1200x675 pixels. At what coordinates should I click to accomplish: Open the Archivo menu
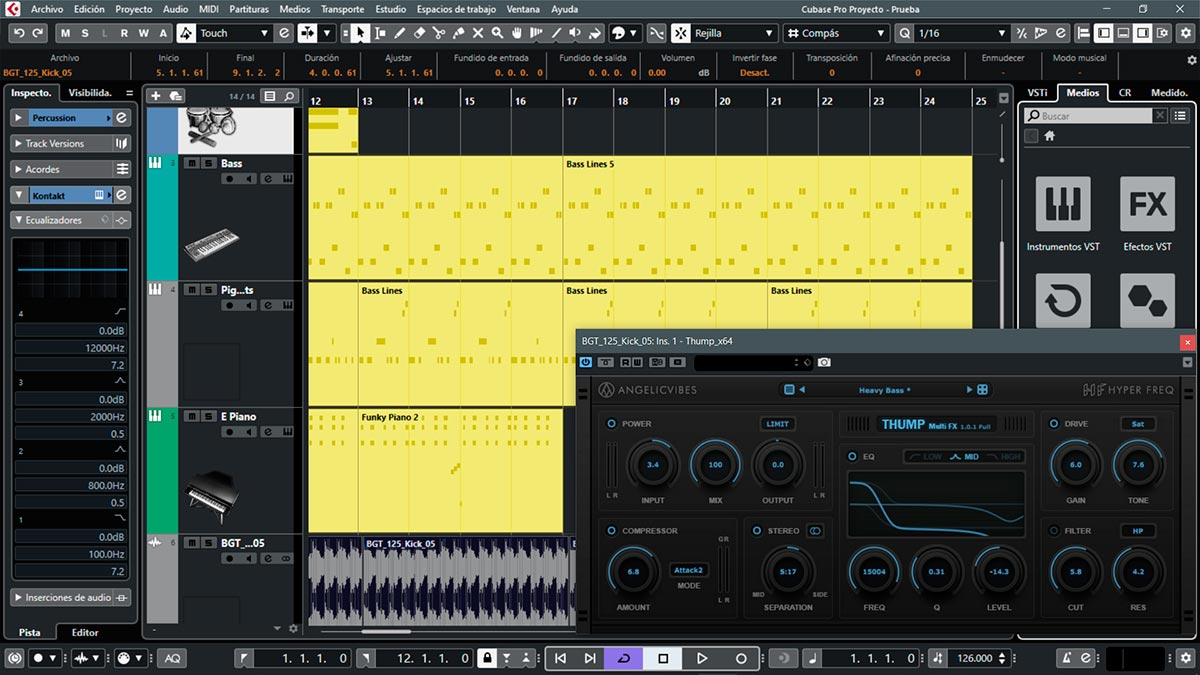[47, 9]
